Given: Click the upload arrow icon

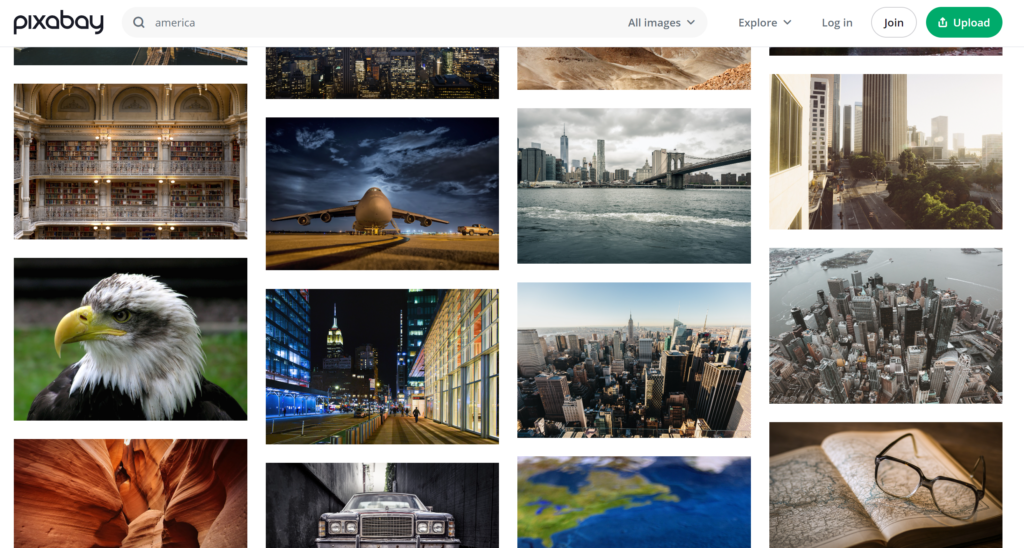Looking at the screenshot, I should pyautogui.click(x=942, y=23).
